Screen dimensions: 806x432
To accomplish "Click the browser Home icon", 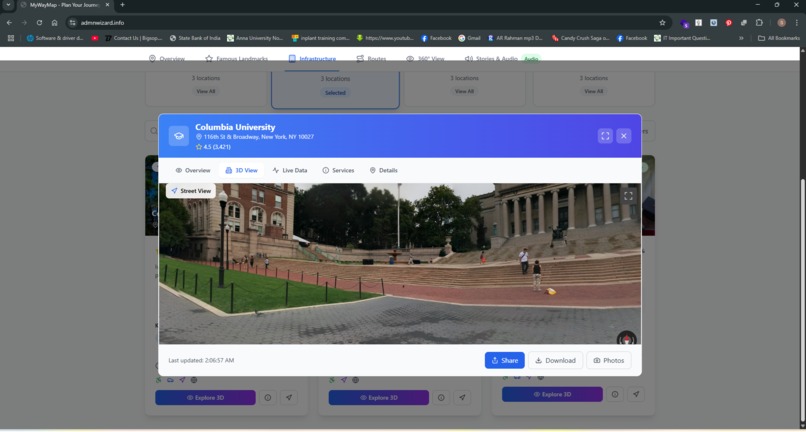I will 54,23.
